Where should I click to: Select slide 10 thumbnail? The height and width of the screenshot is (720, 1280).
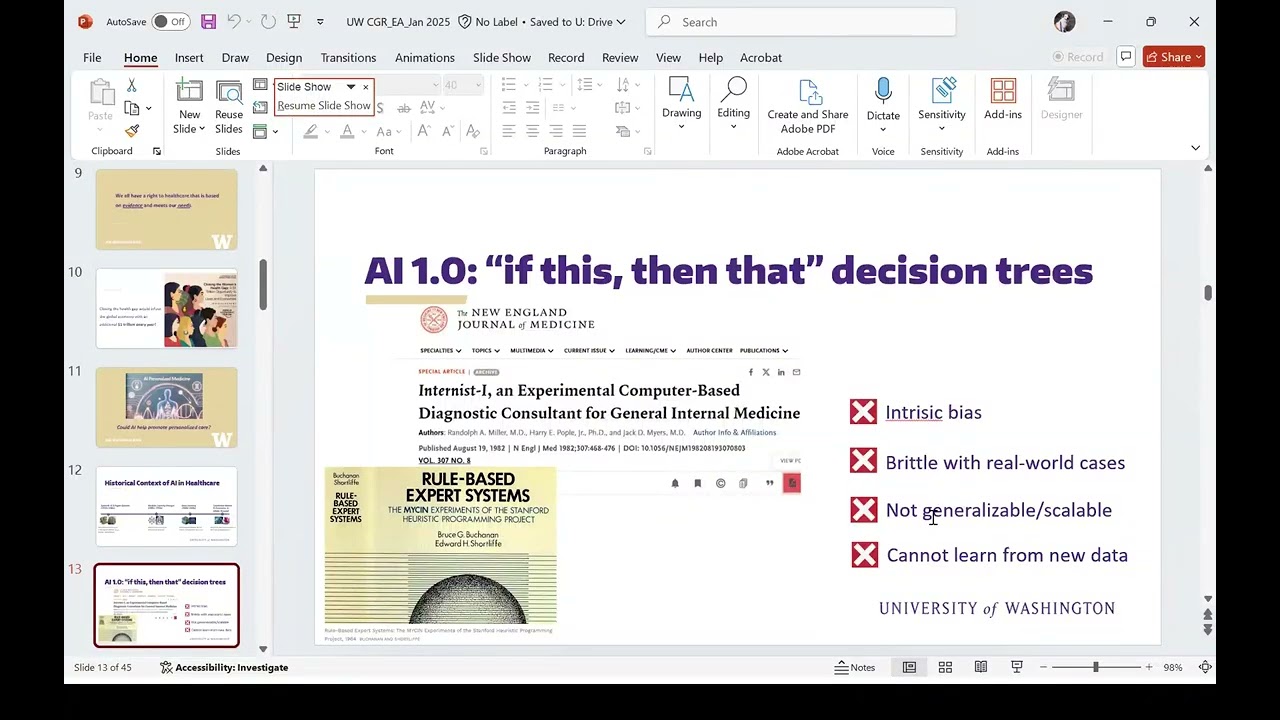pyautogui.click(x=167, y=308)
